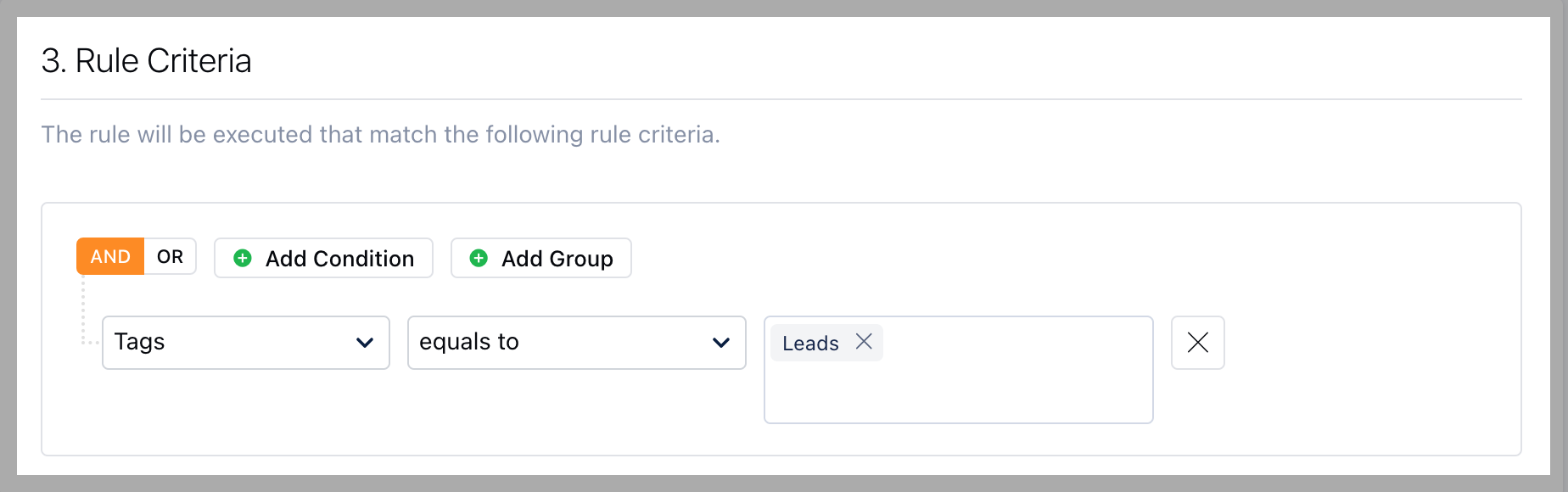
Task: Click the chevron on the "equals to" selector
Action: [x=721, y=343]
